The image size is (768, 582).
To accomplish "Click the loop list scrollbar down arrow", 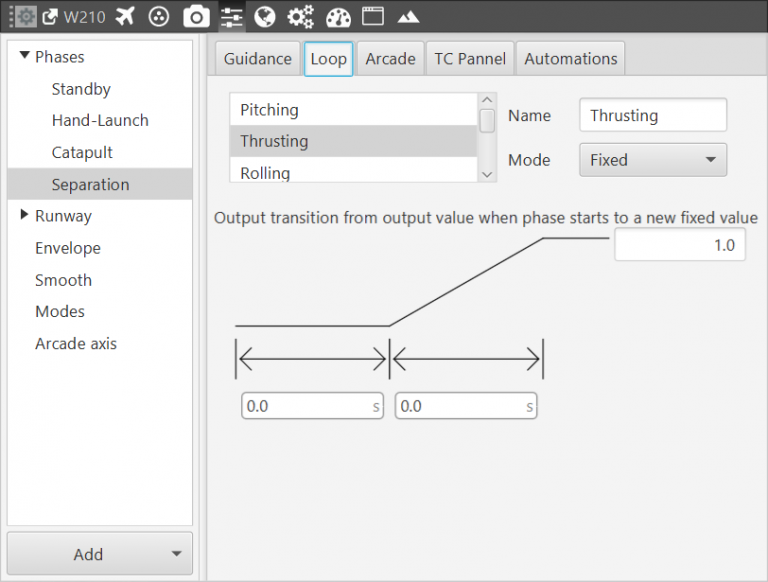I will tap(487, 174).
